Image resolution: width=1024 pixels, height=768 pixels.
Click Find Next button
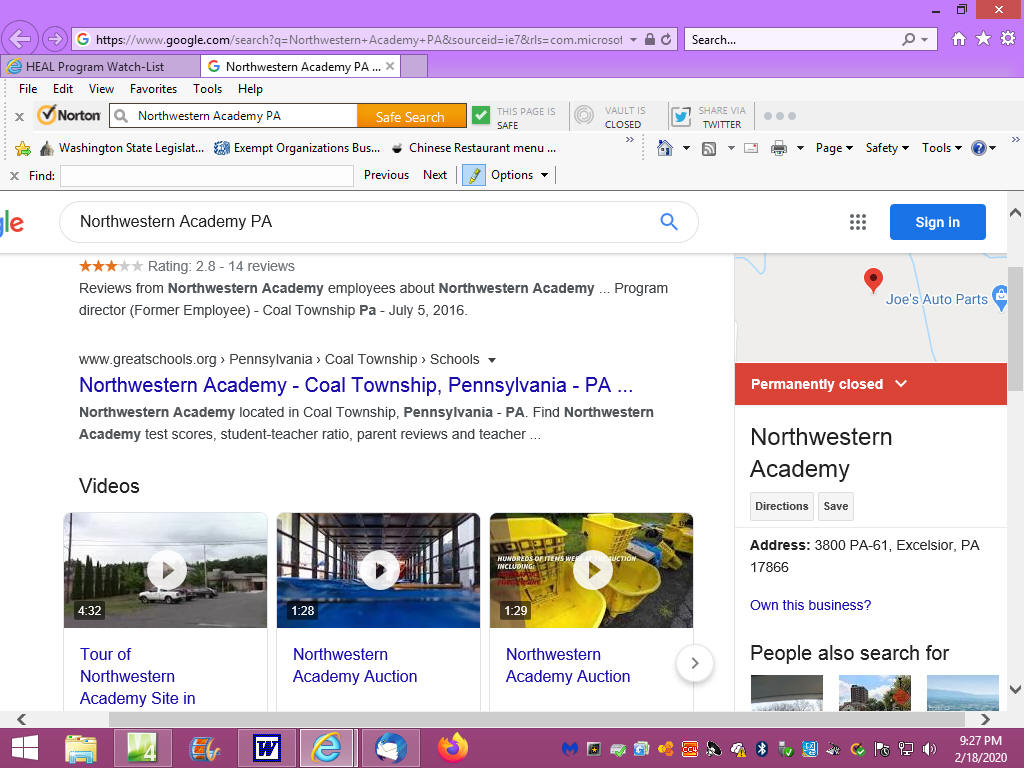pos(435,175)
